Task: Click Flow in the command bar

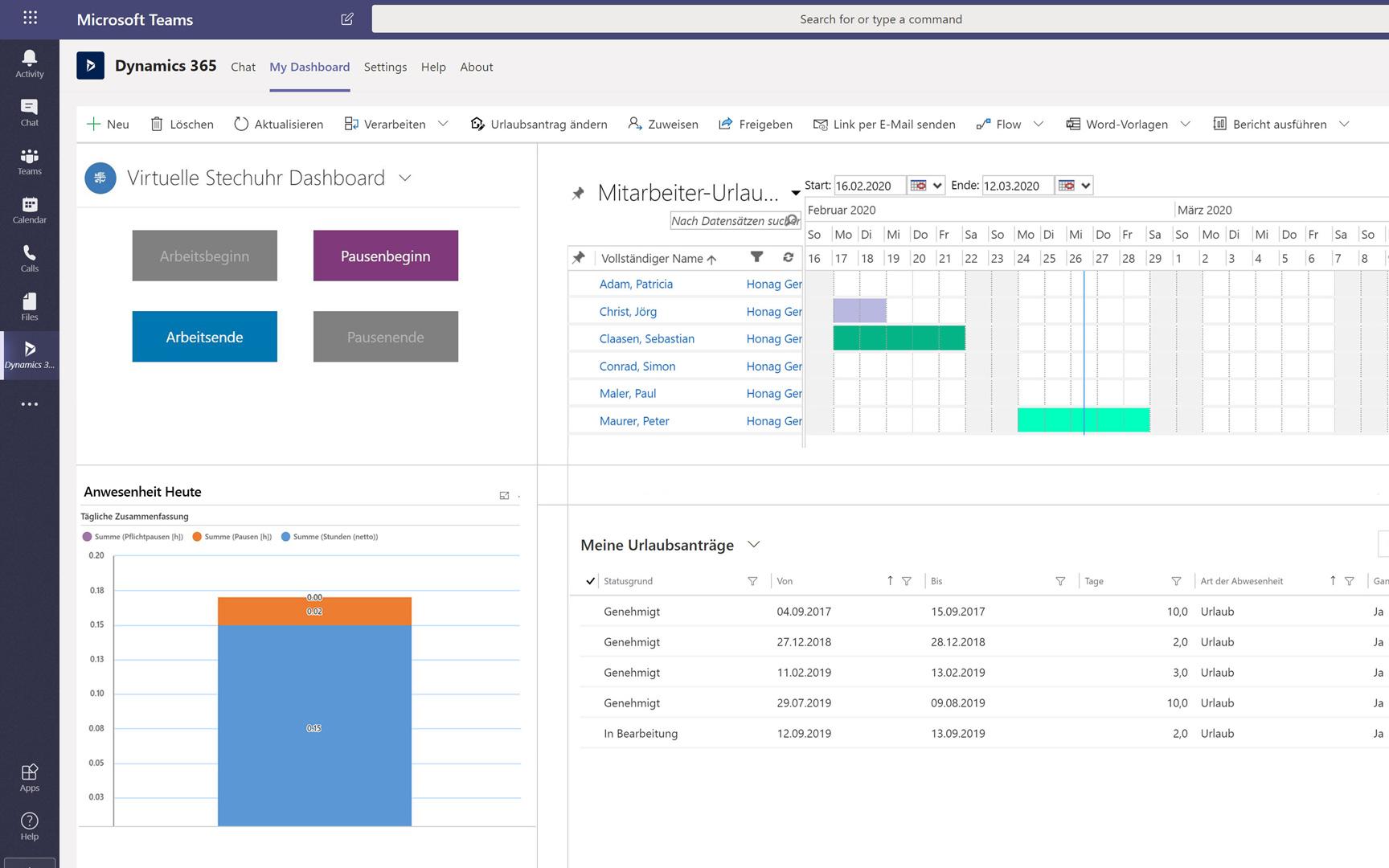Action: pos(998,124)
